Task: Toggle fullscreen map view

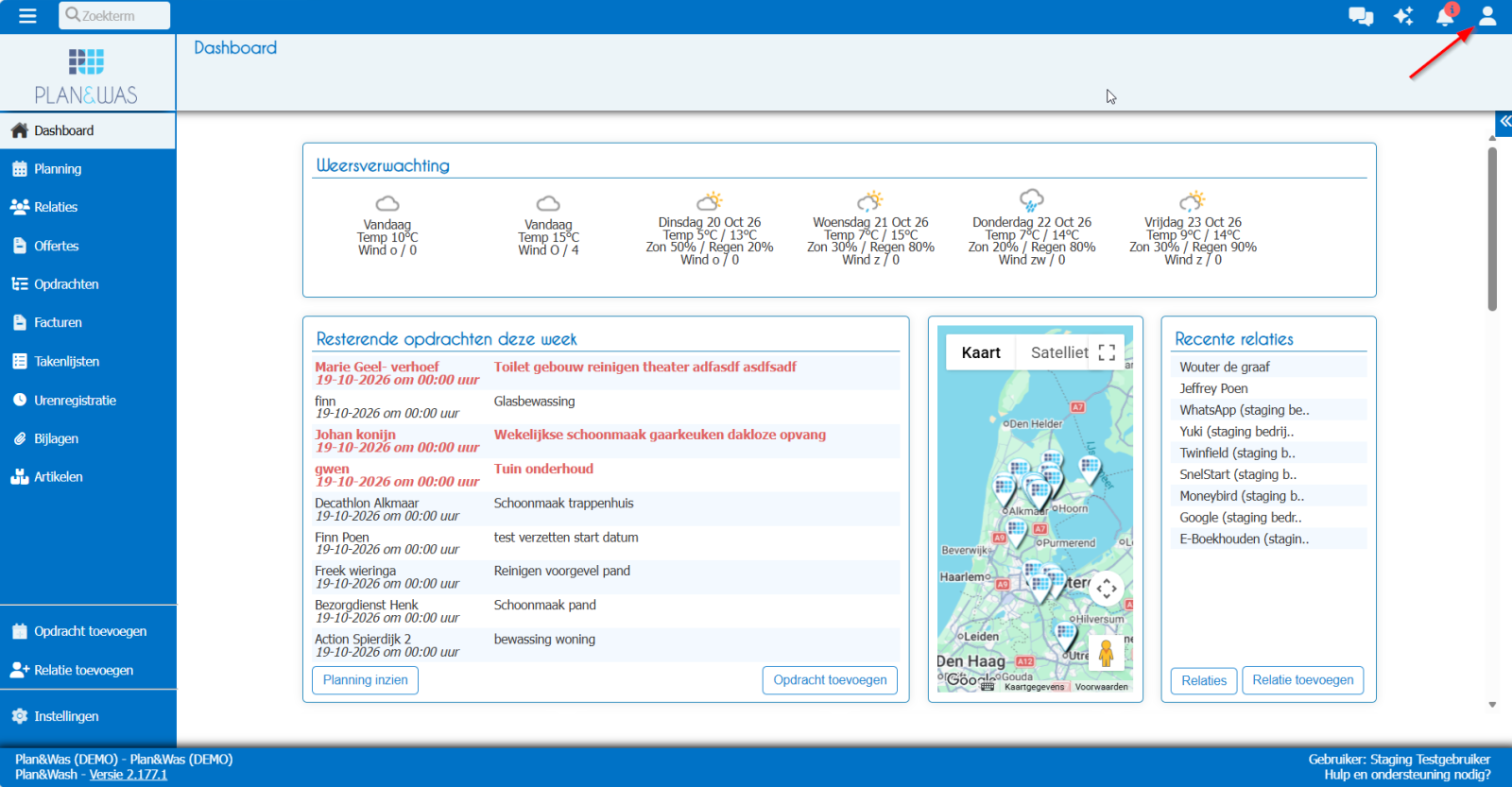Action: 1108,352
